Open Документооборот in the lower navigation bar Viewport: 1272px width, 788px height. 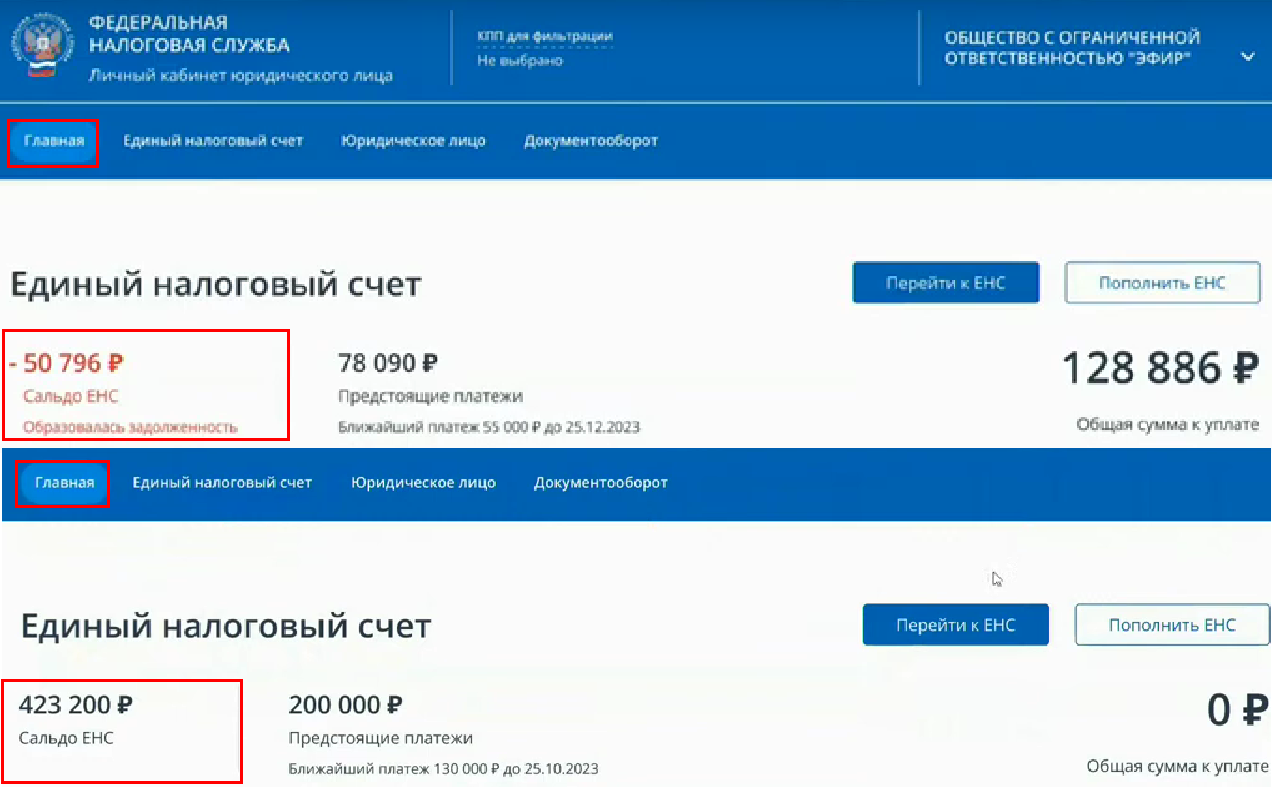(x=601, y=483)
